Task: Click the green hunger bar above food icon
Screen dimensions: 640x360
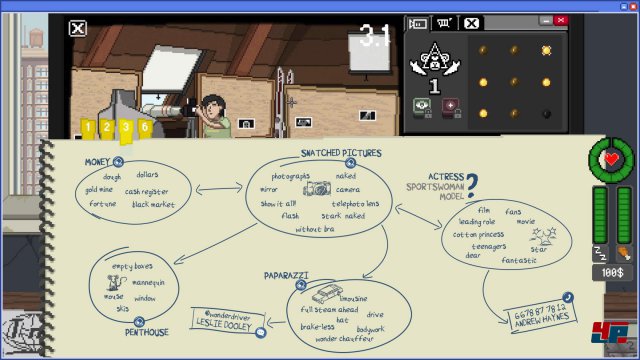Action: pyautogui.click(x=624, y=215)
